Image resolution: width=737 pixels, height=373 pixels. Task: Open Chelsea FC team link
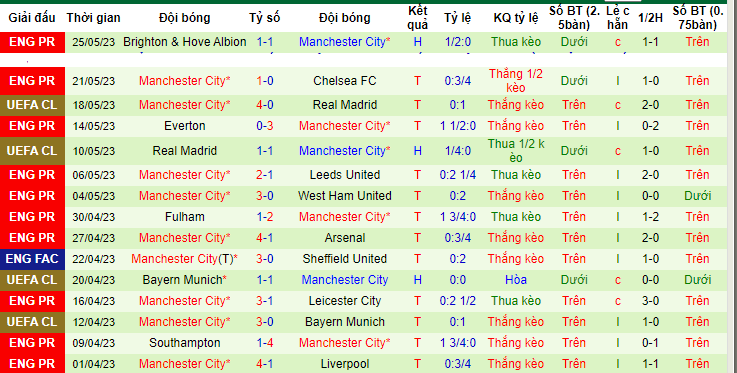click(x=345, y=81)
